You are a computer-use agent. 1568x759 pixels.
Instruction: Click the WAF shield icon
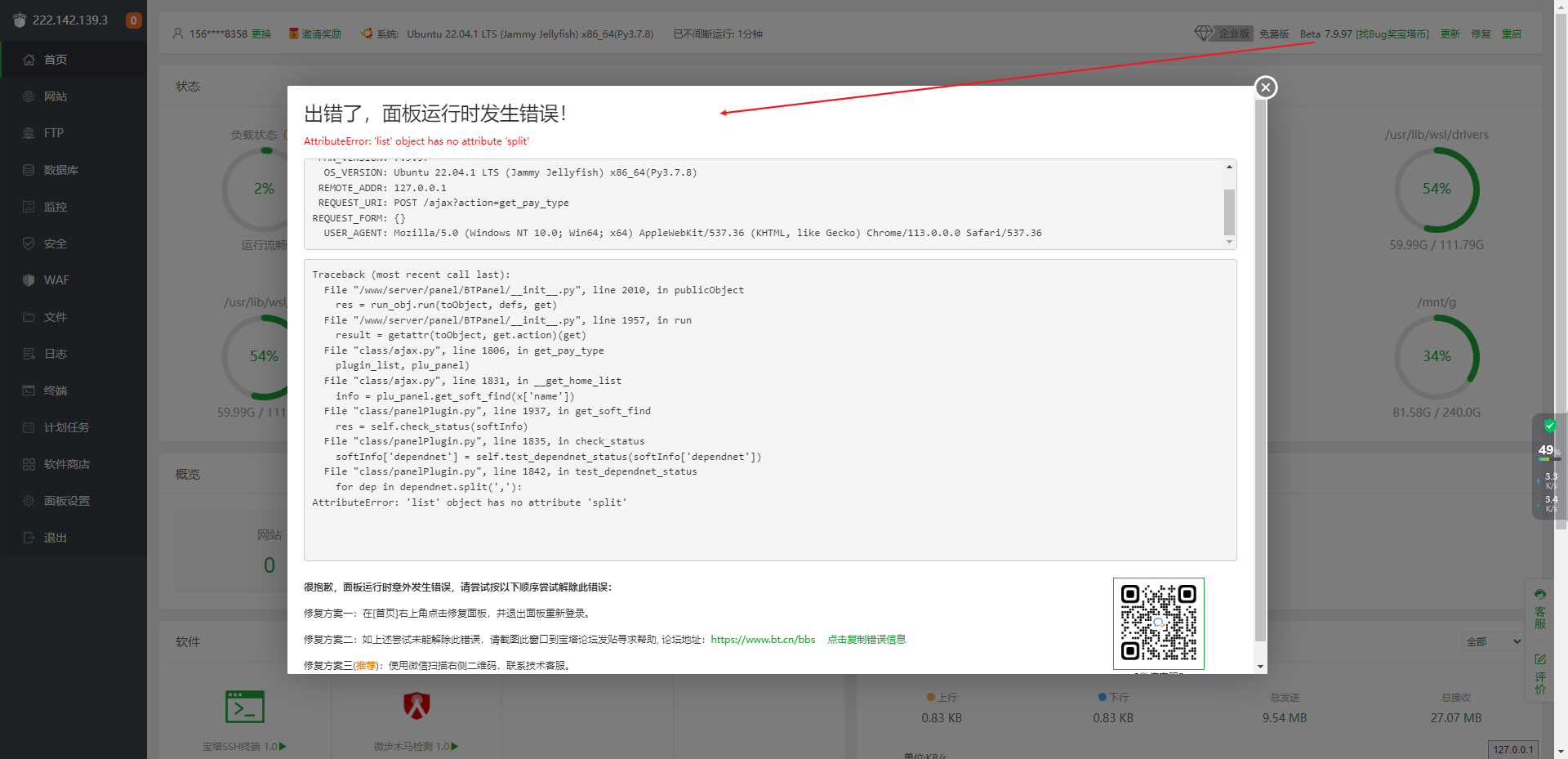29,280
